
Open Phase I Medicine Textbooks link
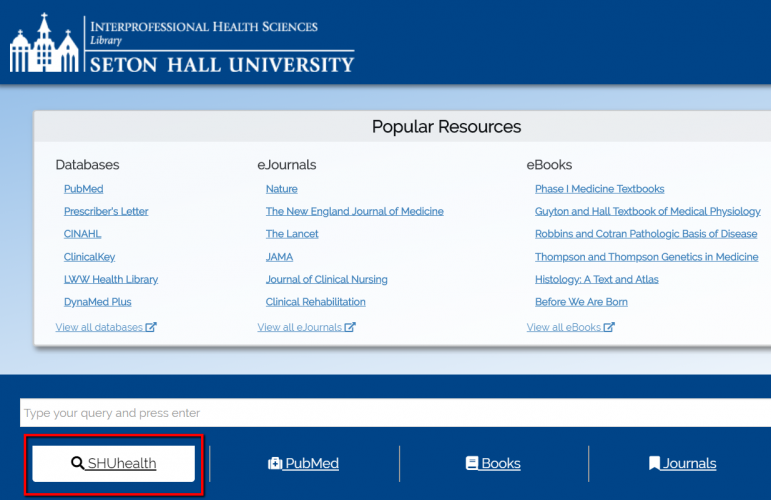pos(599,189)
